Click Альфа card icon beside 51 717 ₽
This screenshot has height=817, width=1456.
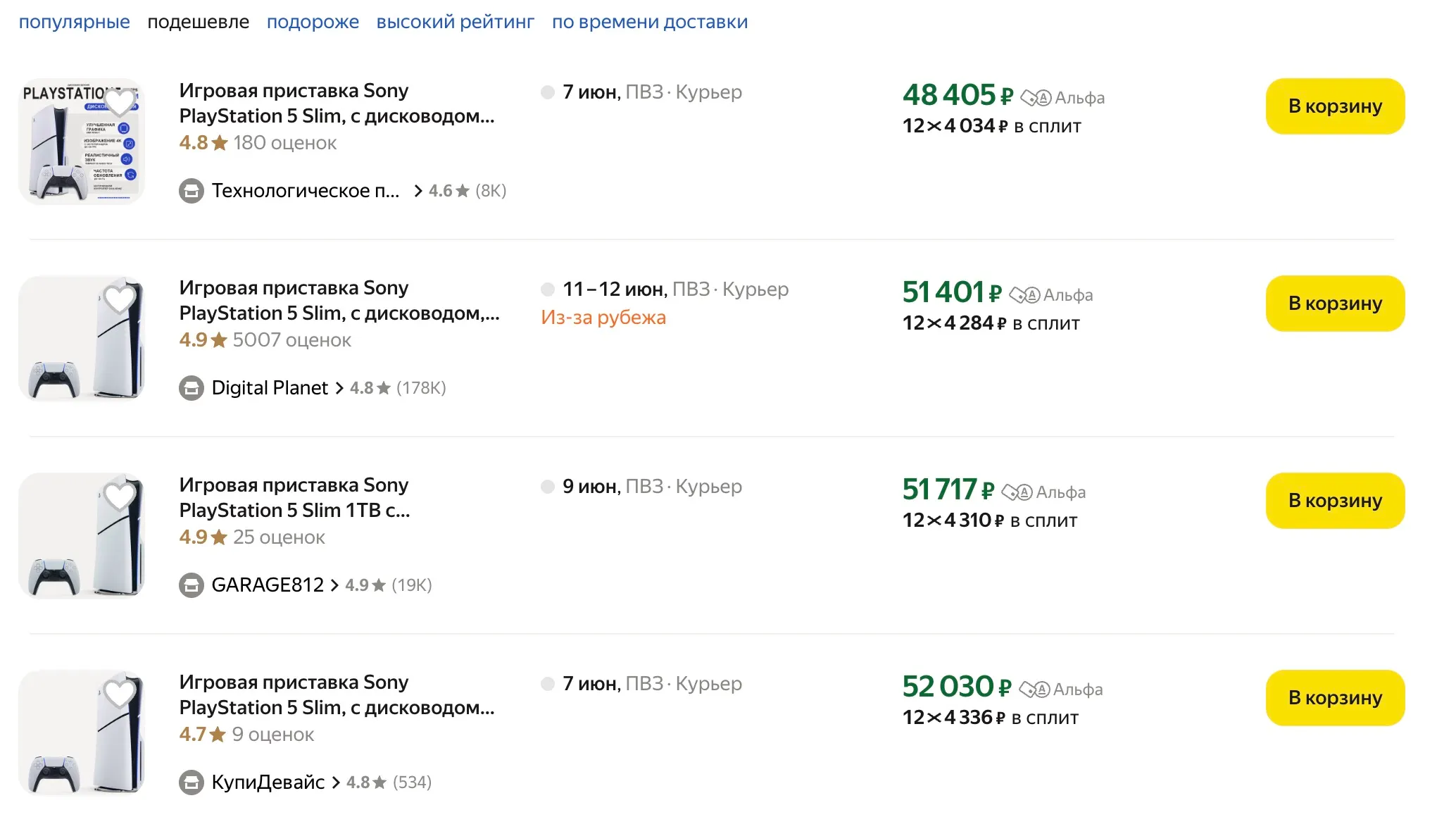click(1017, 492)
